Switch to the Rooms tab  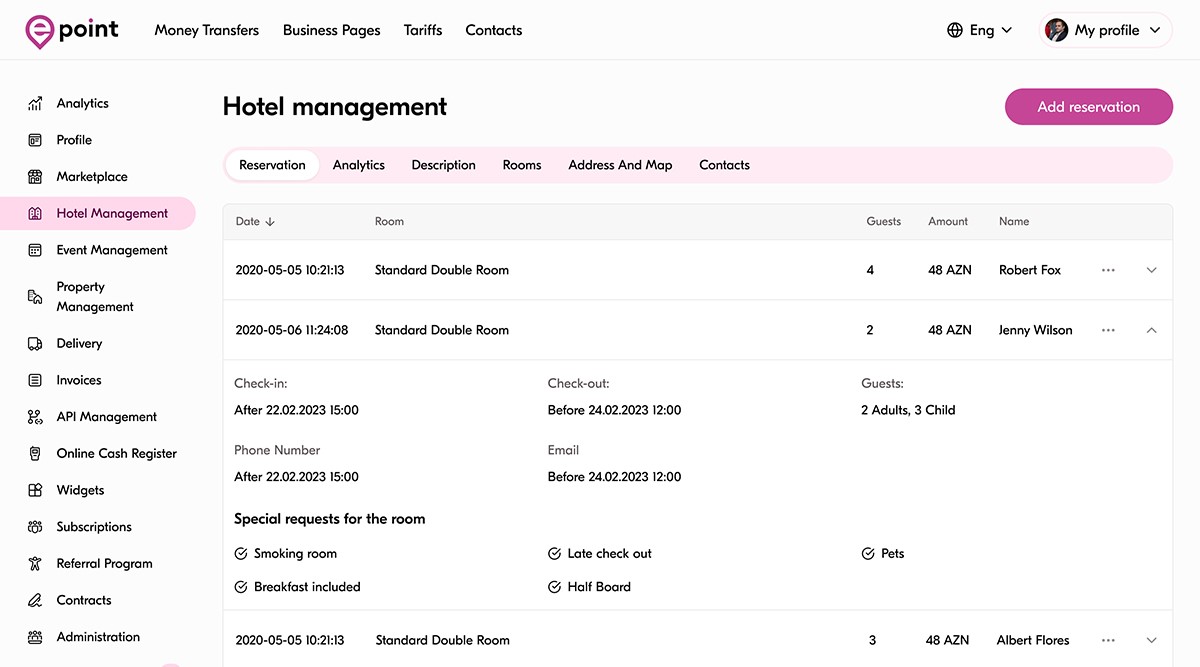coord(521,165)
